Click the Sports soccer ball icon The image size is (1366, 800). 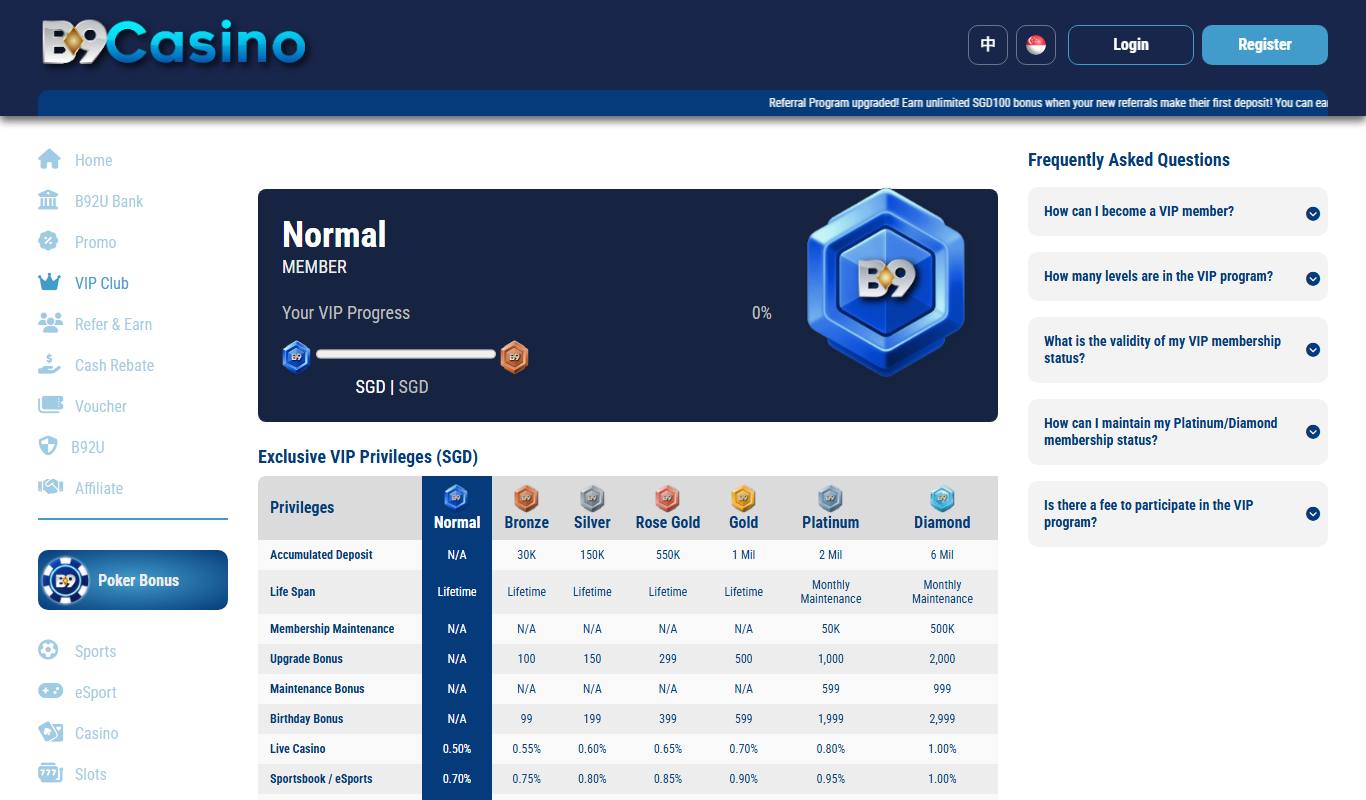coord(48,650)
